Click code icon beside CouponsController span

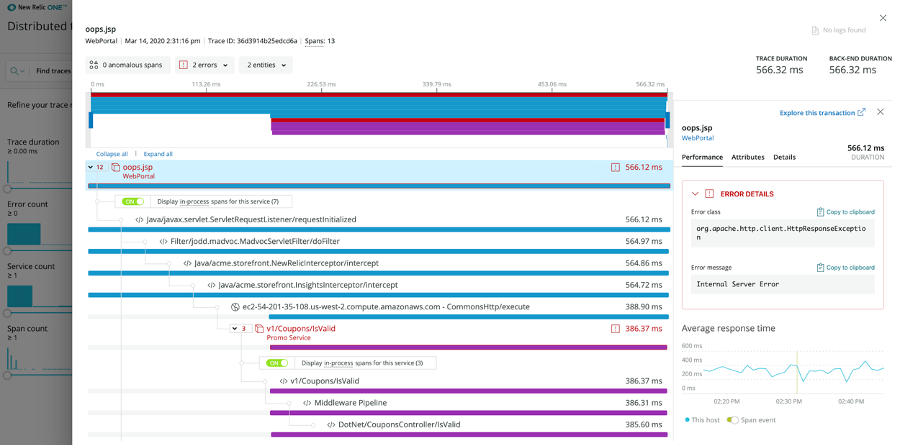[x=331, y=425]
